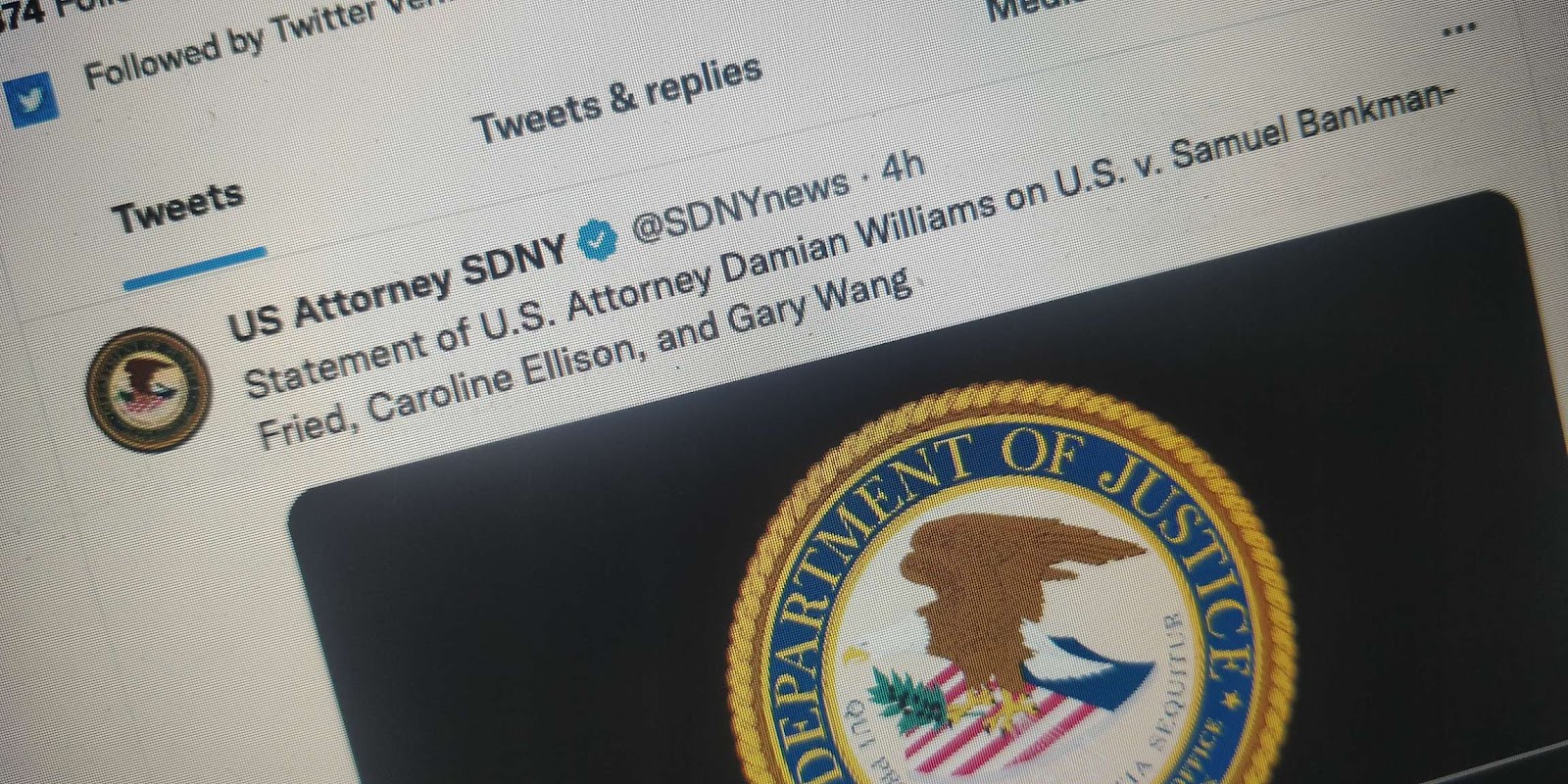Click the blue underline beneath Tweets tab
Screen dimensions: 1568x784
(193, 268)
